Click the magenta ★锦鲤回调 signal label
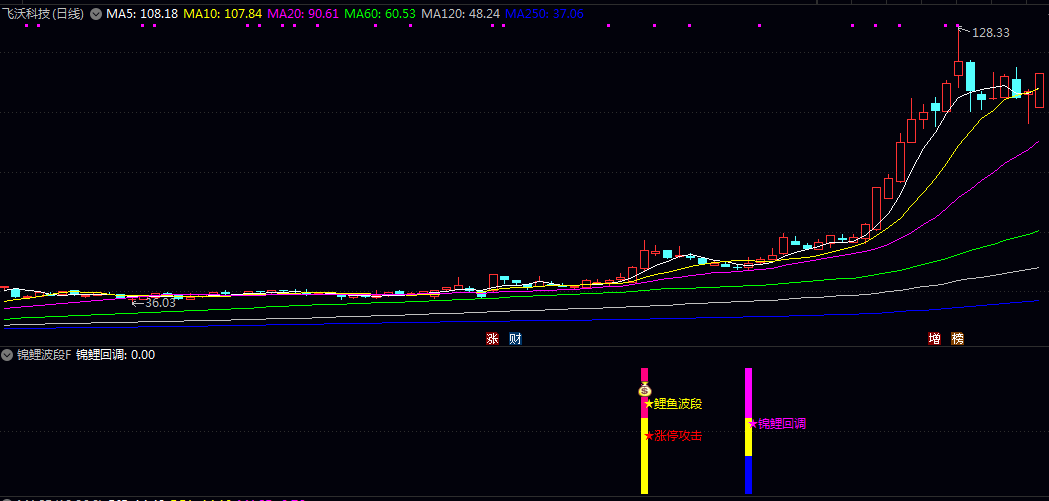The image size is (1049, 501). point(777,423)
